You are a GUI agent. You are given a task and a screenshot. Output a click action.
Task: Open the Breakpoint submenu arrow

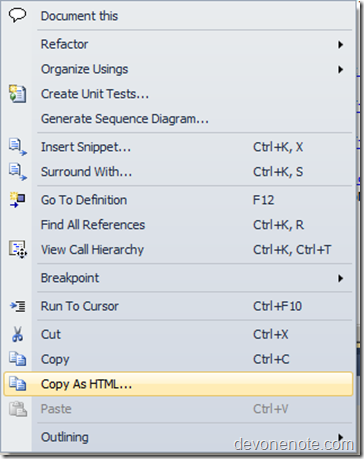click(x=340, y=278)
